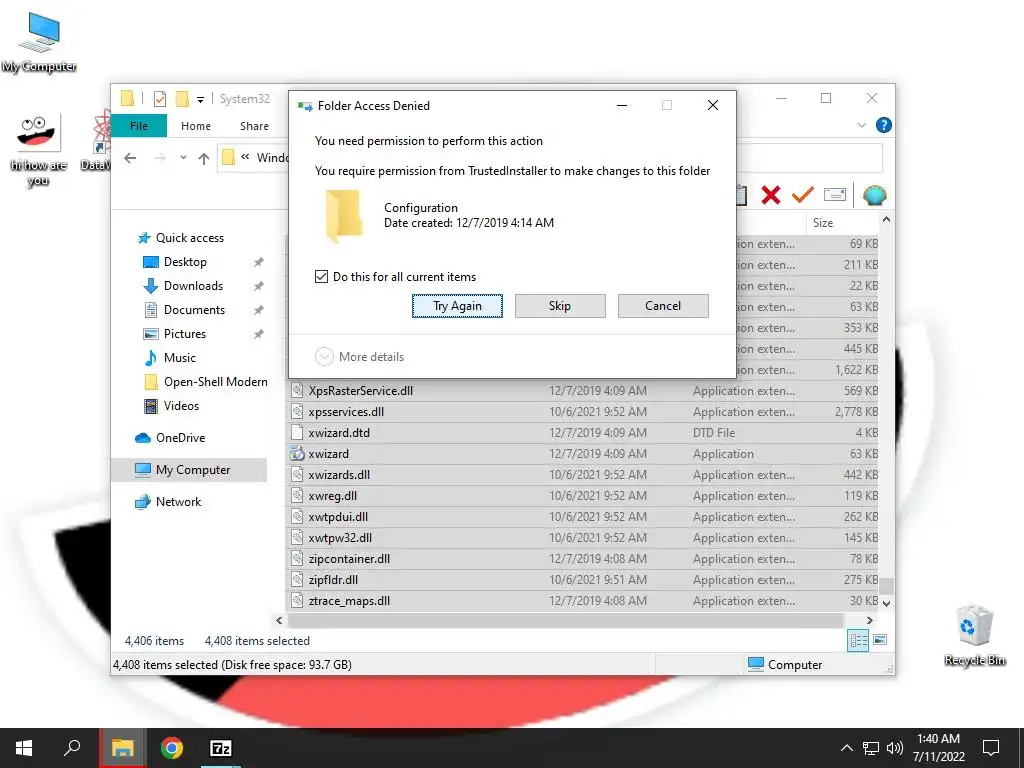This screenshot has width=1024, height=768.
Task: Open Documents in navigation pane
Action: click(194, 310)
